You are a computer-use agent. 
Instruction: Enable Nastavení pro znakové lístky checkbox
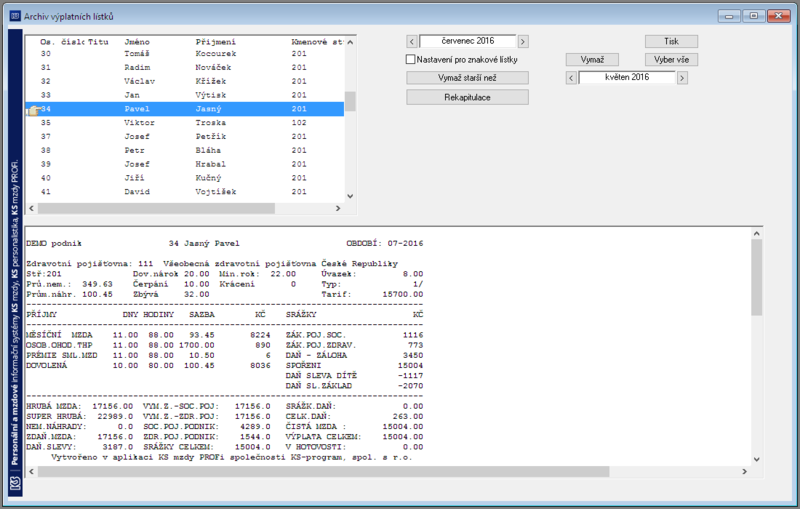[x=411, y=60]
